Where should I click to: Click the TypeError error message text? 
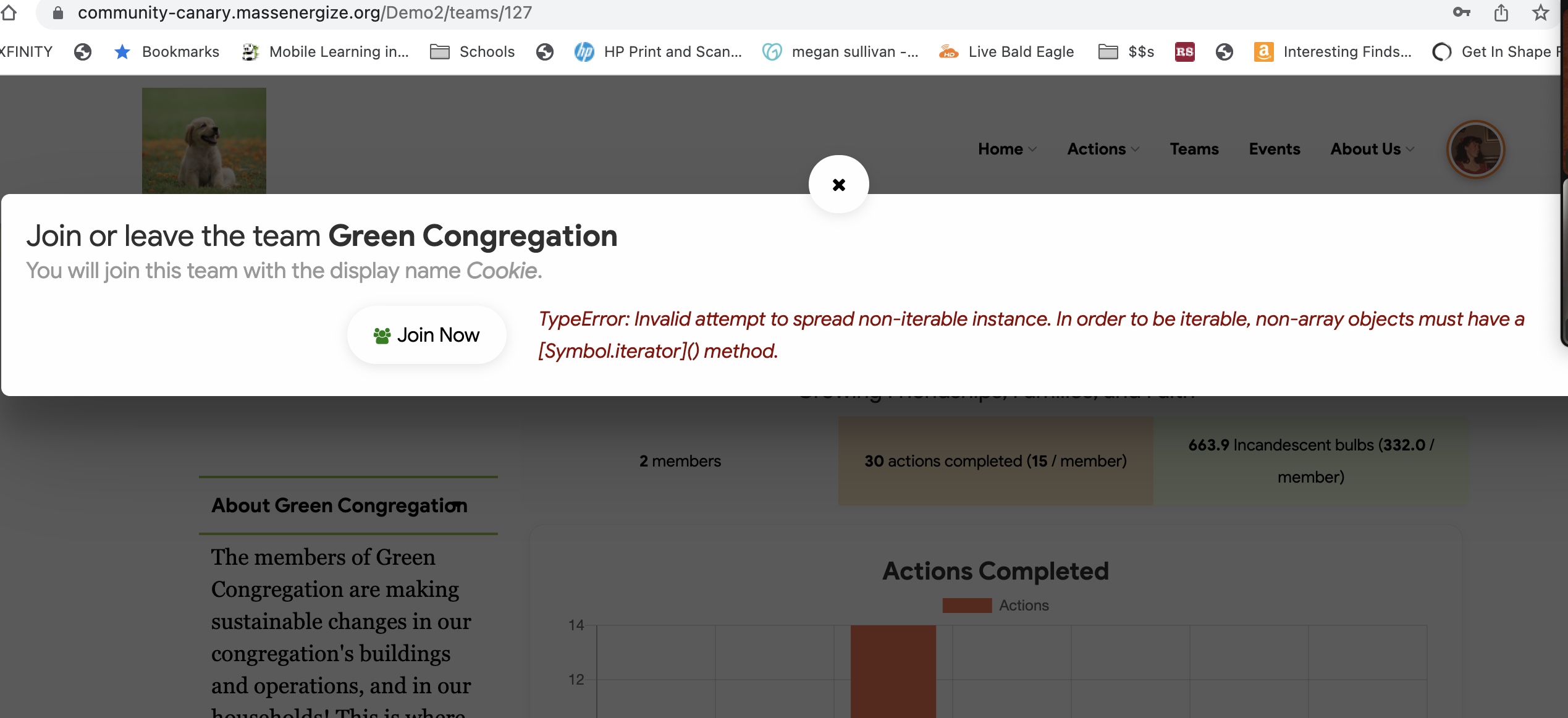[x=1031, y=335]
